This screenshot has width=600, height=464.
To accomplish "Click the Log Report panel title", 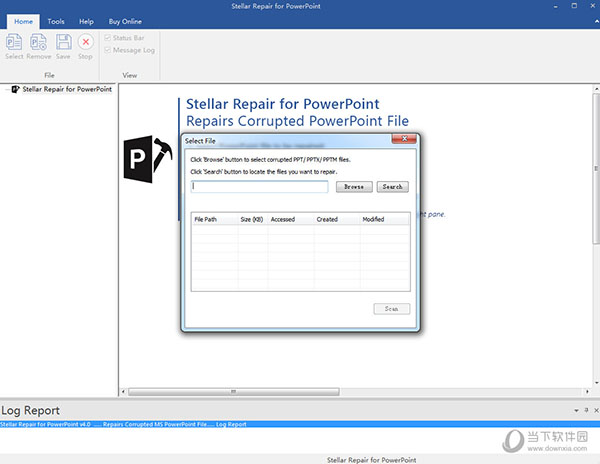I will 30,410.
